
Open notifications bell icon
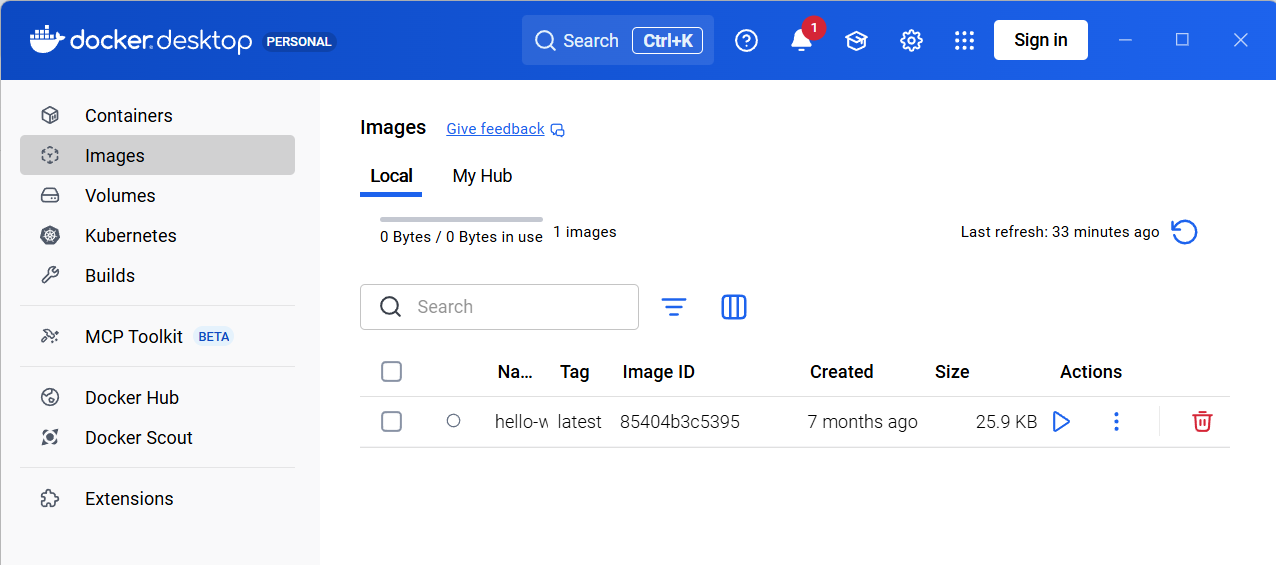[x=801, y=40]
